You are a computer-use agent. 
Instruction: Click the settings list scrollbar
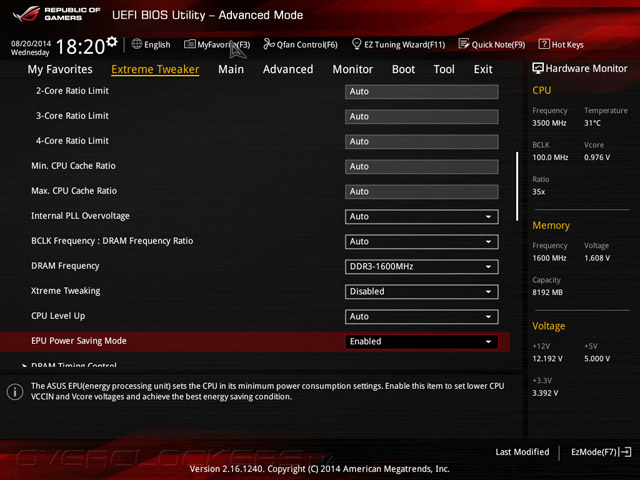[517, 186]
